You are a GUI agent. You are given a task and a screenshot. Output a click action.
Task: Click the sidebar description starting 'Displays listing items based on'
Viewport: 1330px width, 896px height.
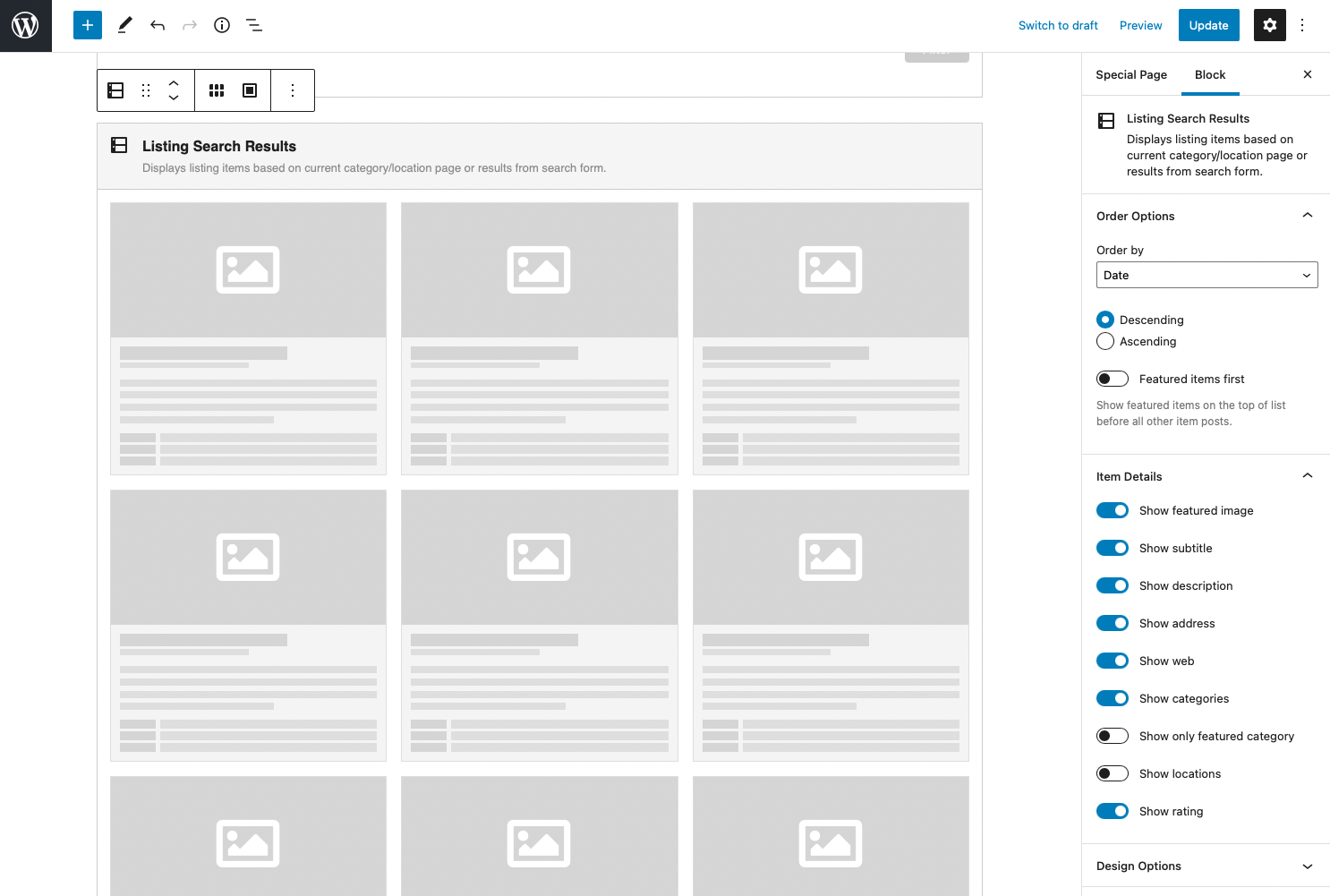pyautogui.click(x=1217, y=155)
